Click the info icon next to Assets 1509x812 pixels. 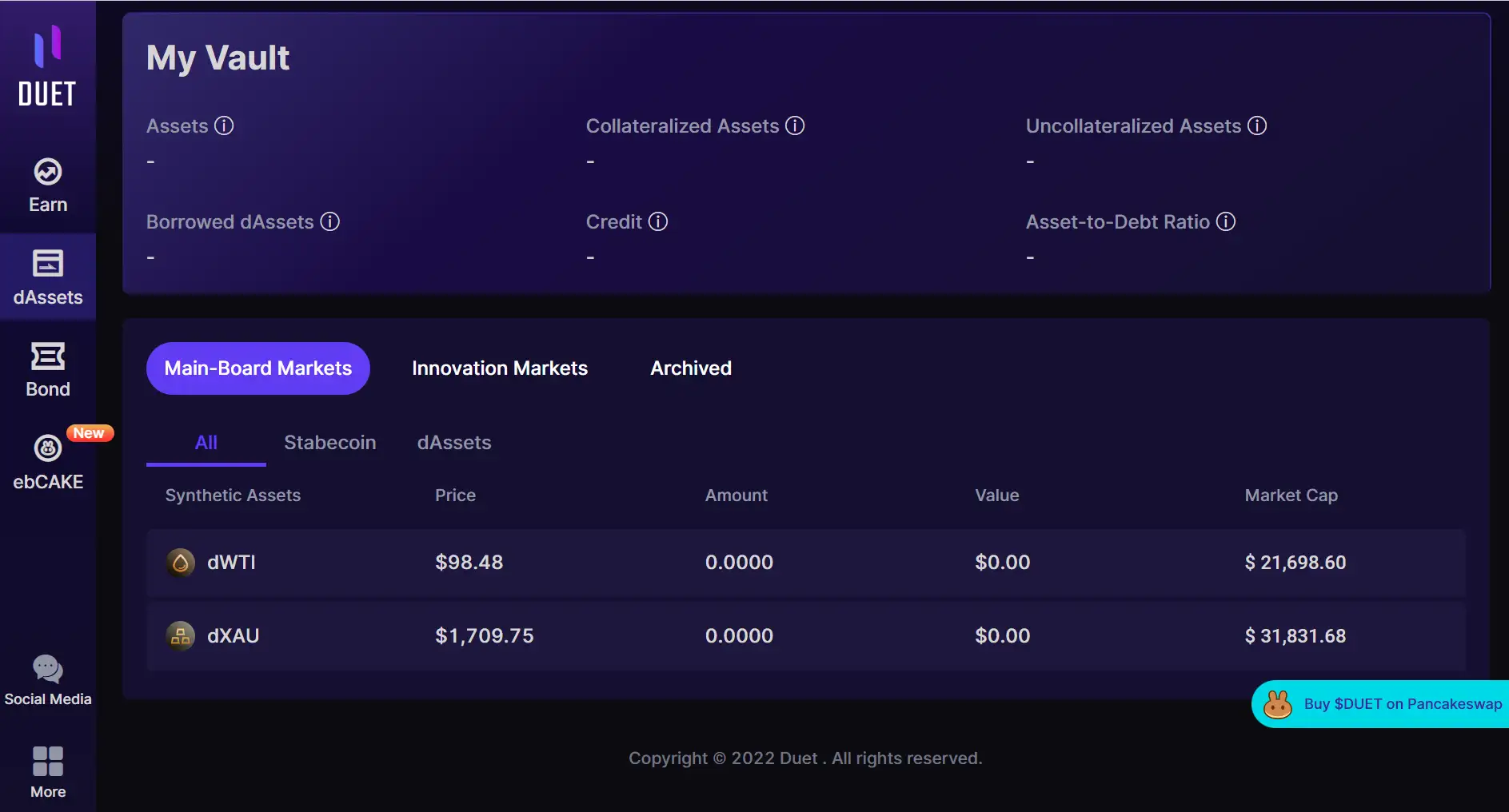click(x=225, y=126)
